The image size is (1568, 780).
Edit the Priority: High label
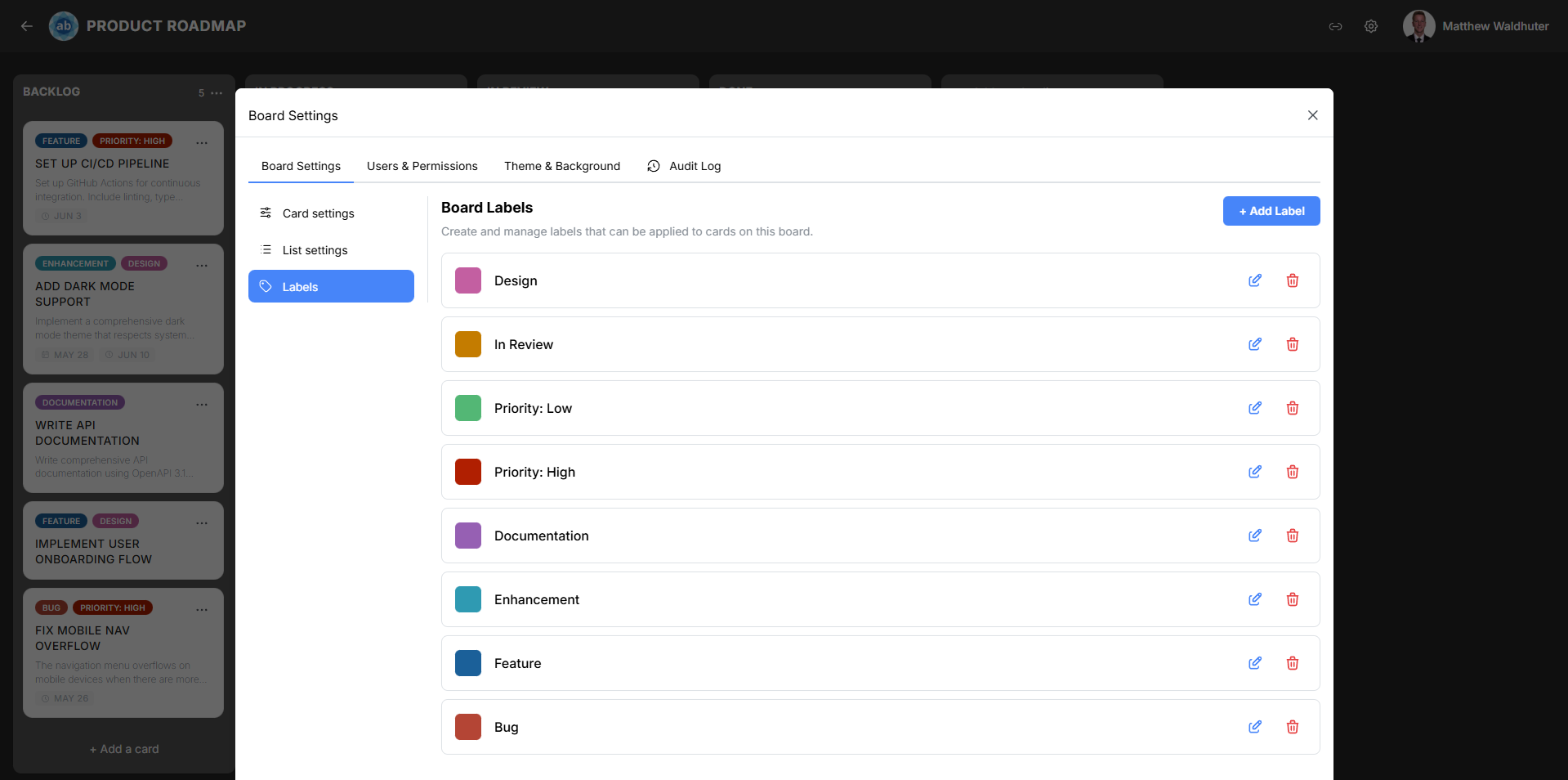1255,472
